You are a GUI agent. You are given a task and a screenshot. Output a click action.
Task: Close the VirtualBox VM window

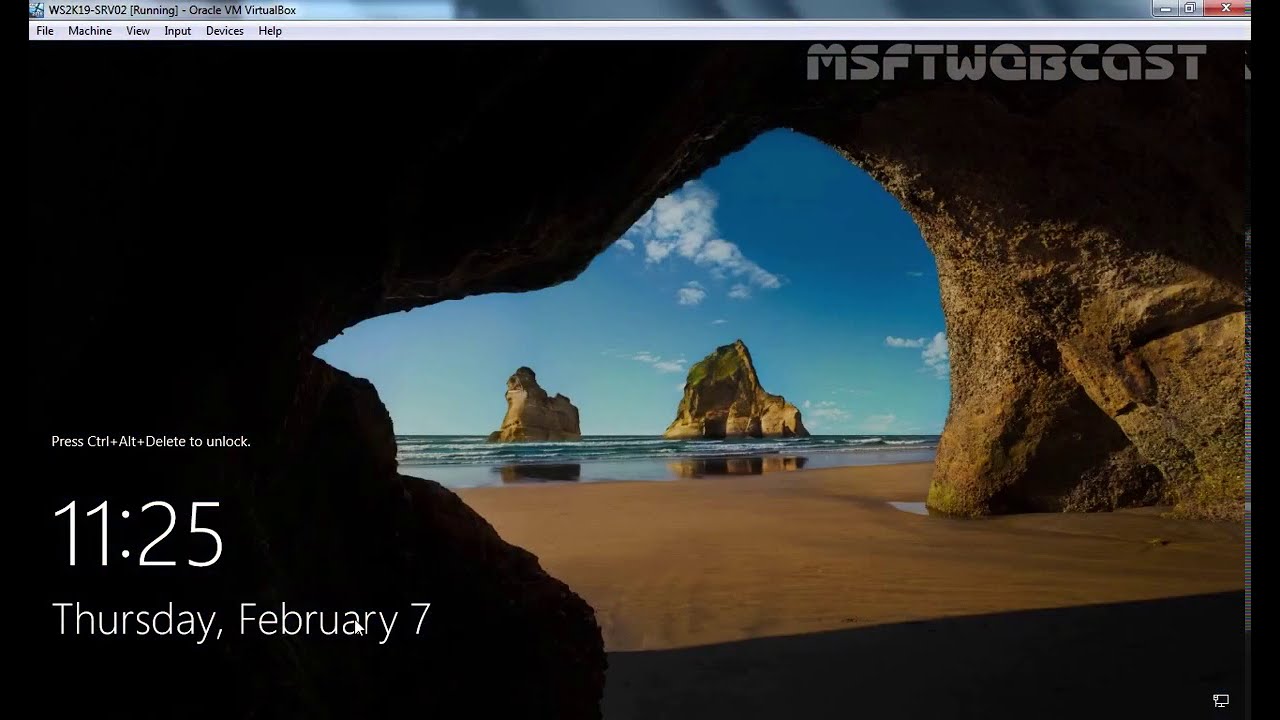[1225, 8]
